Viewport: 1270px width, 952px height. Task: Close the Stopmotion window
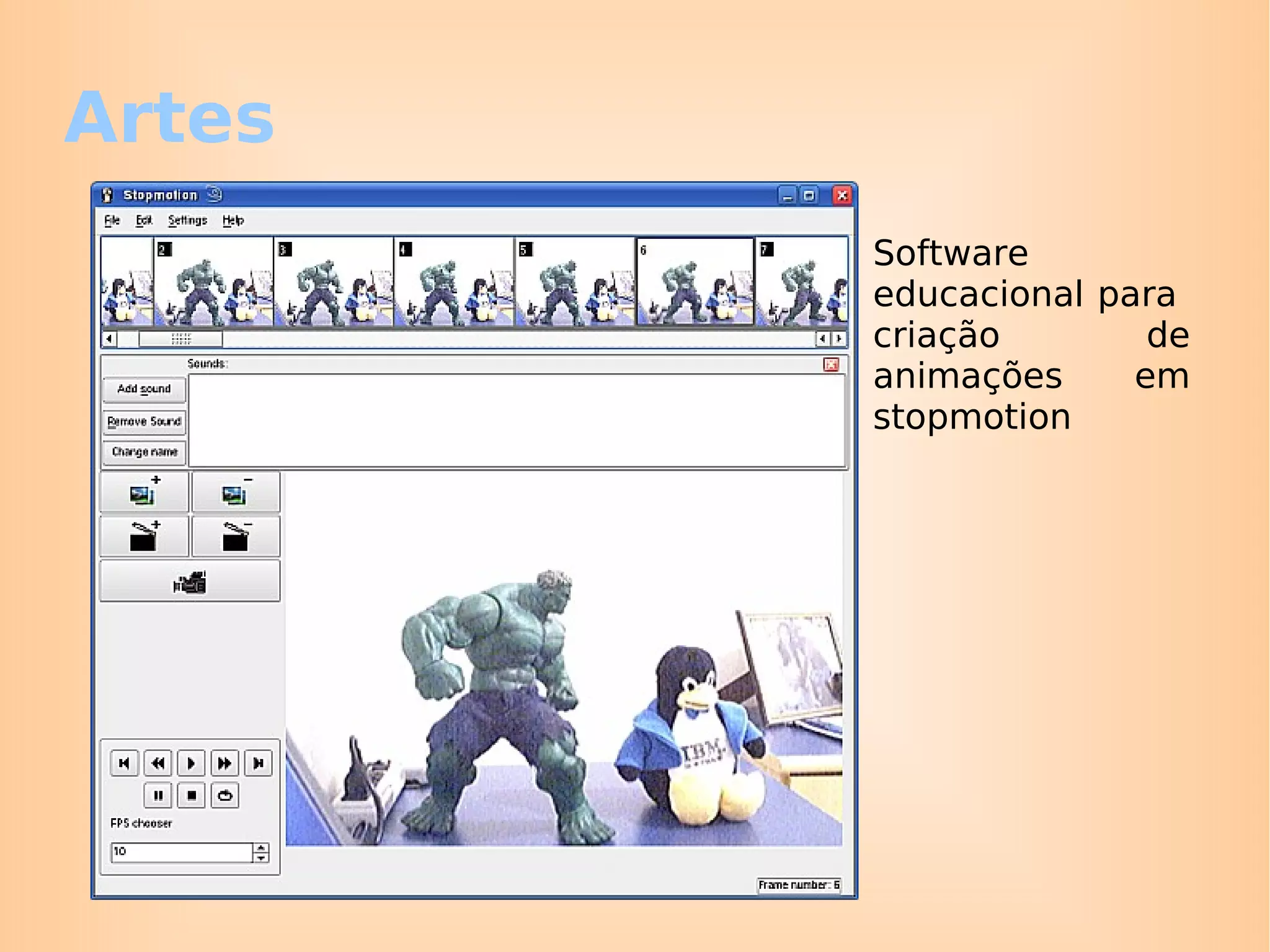coord(841,196)
